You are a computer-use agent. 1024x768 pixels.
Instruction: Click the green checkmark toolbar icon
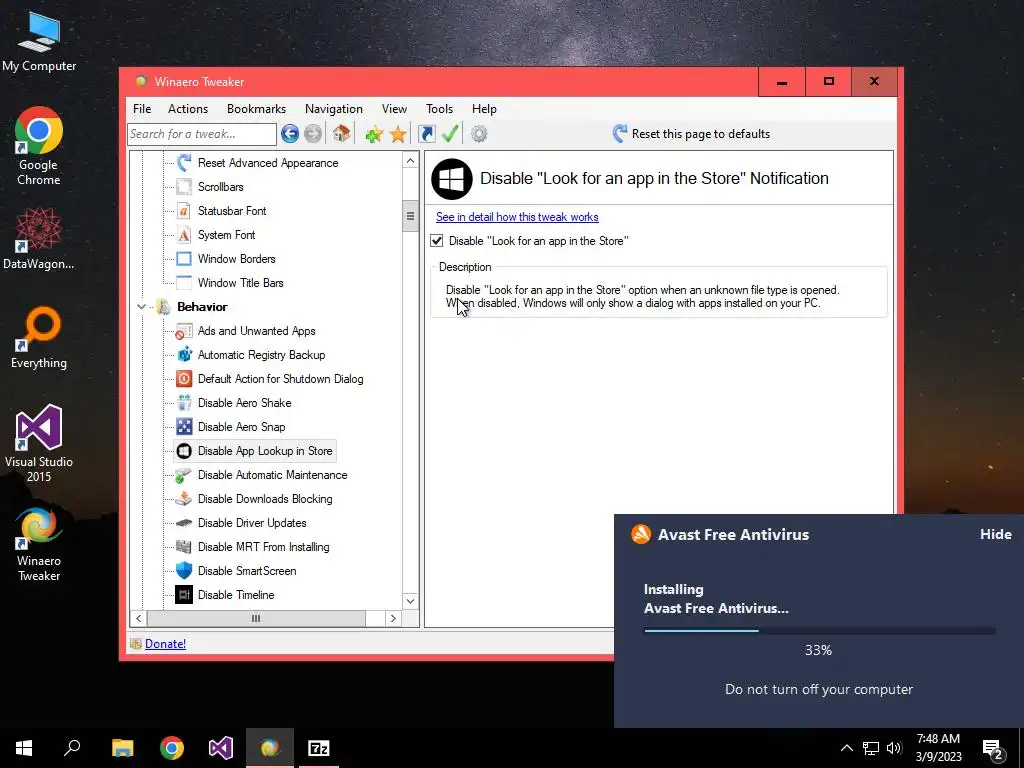(450, 134)
